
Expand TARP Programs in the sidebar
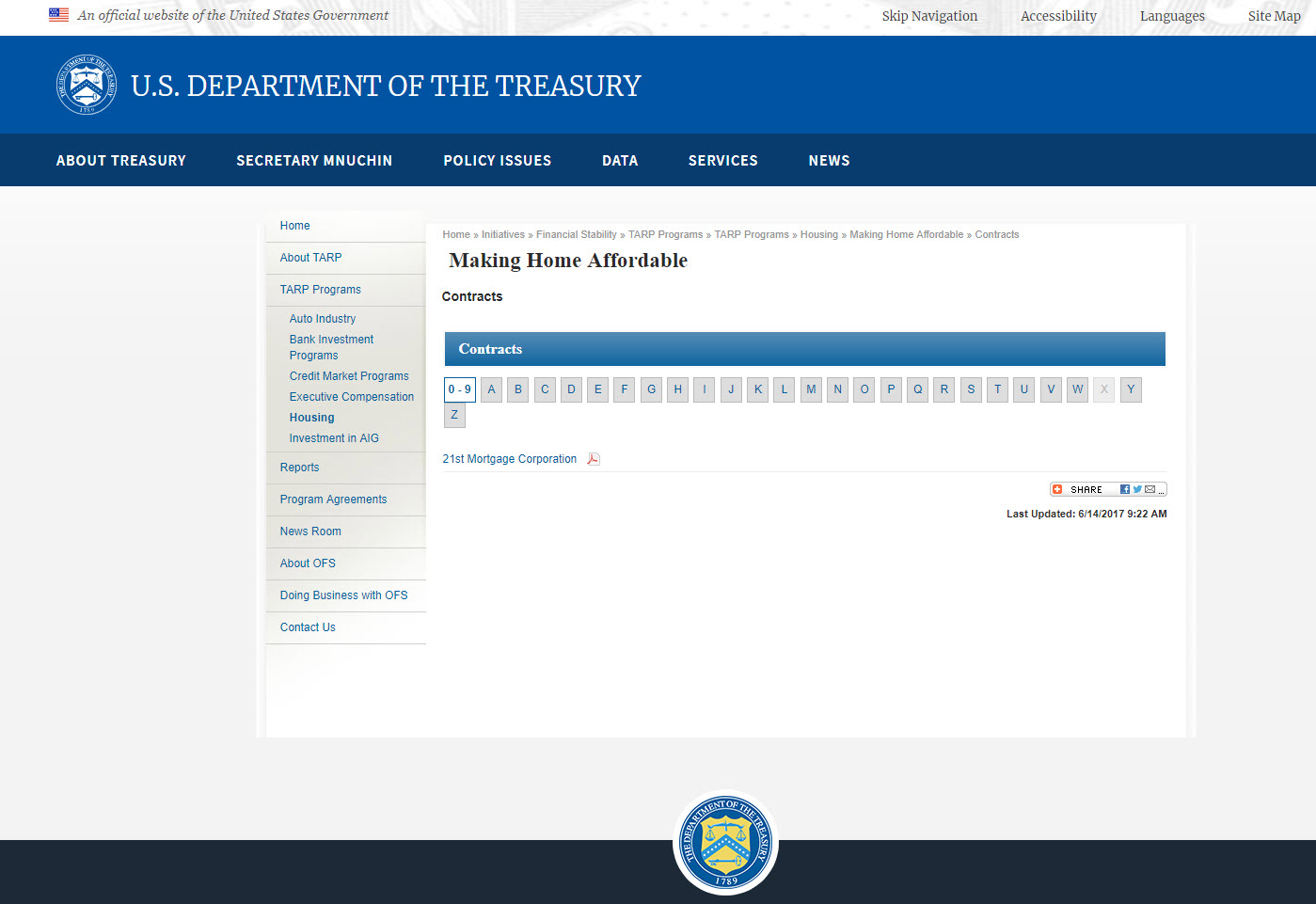point(320,290)
